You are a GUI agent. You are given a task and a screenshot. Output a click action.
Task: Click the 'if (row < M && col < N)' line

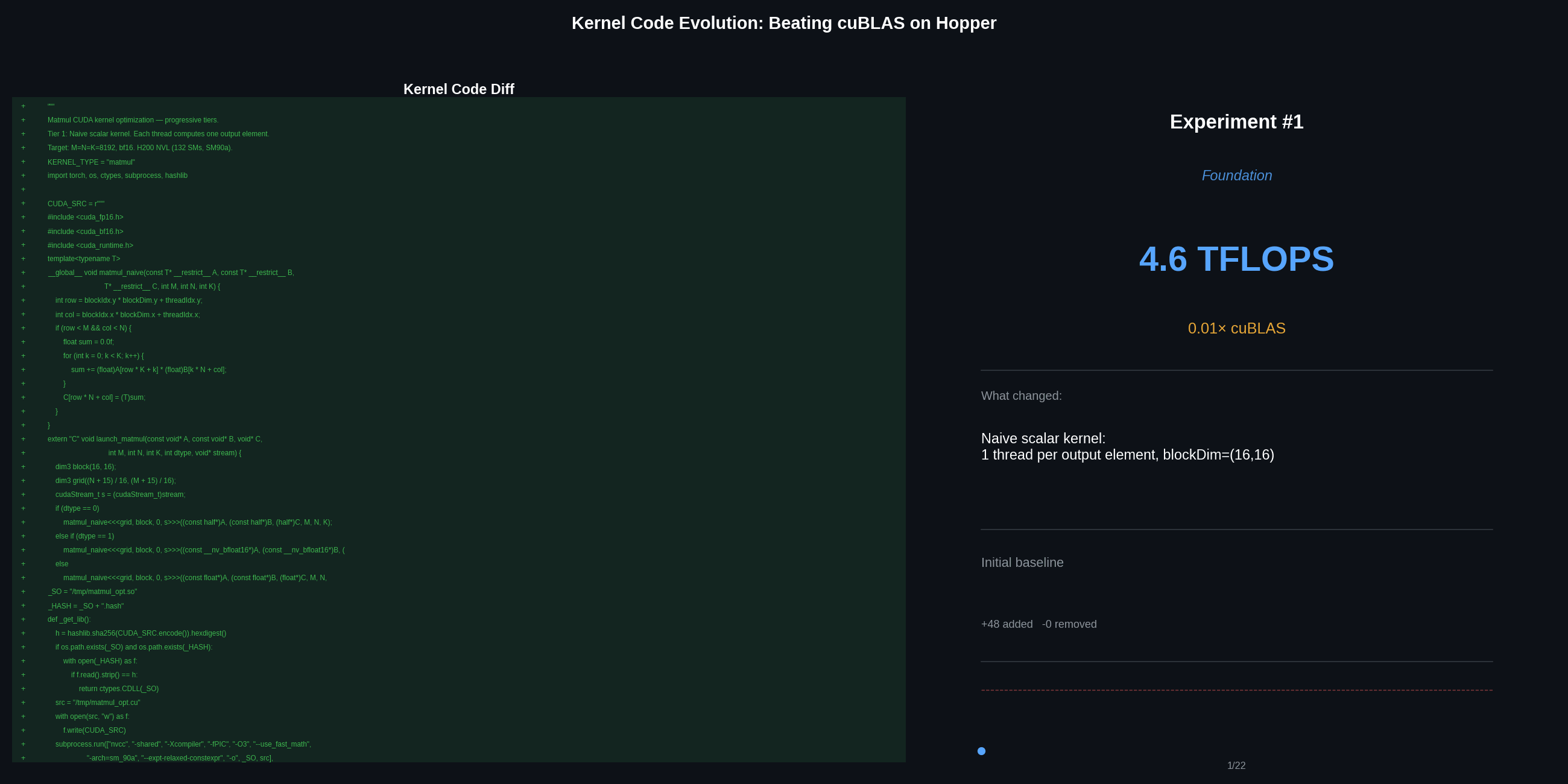(93, 328)
